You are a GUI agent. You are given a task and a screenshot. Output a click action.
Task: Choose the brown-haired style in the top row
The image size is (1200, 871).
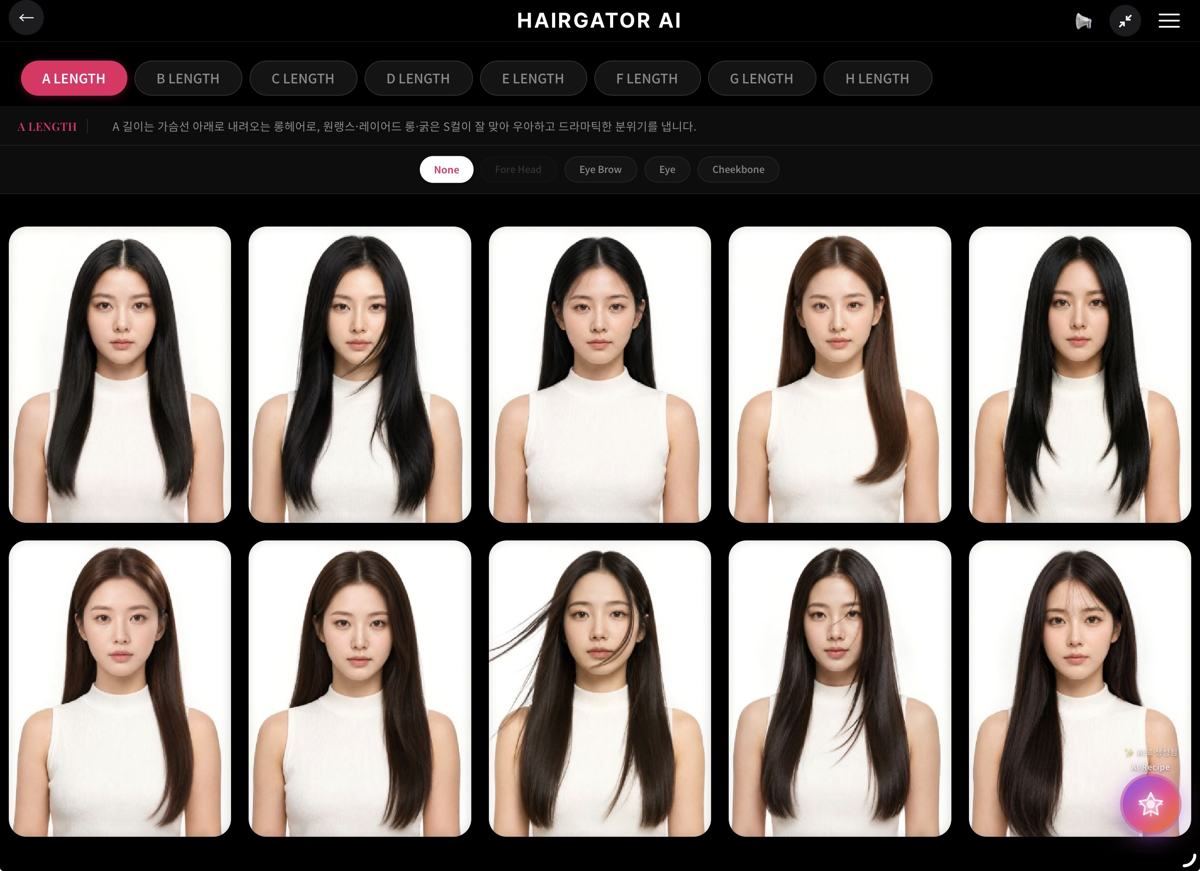click(840, 374)
